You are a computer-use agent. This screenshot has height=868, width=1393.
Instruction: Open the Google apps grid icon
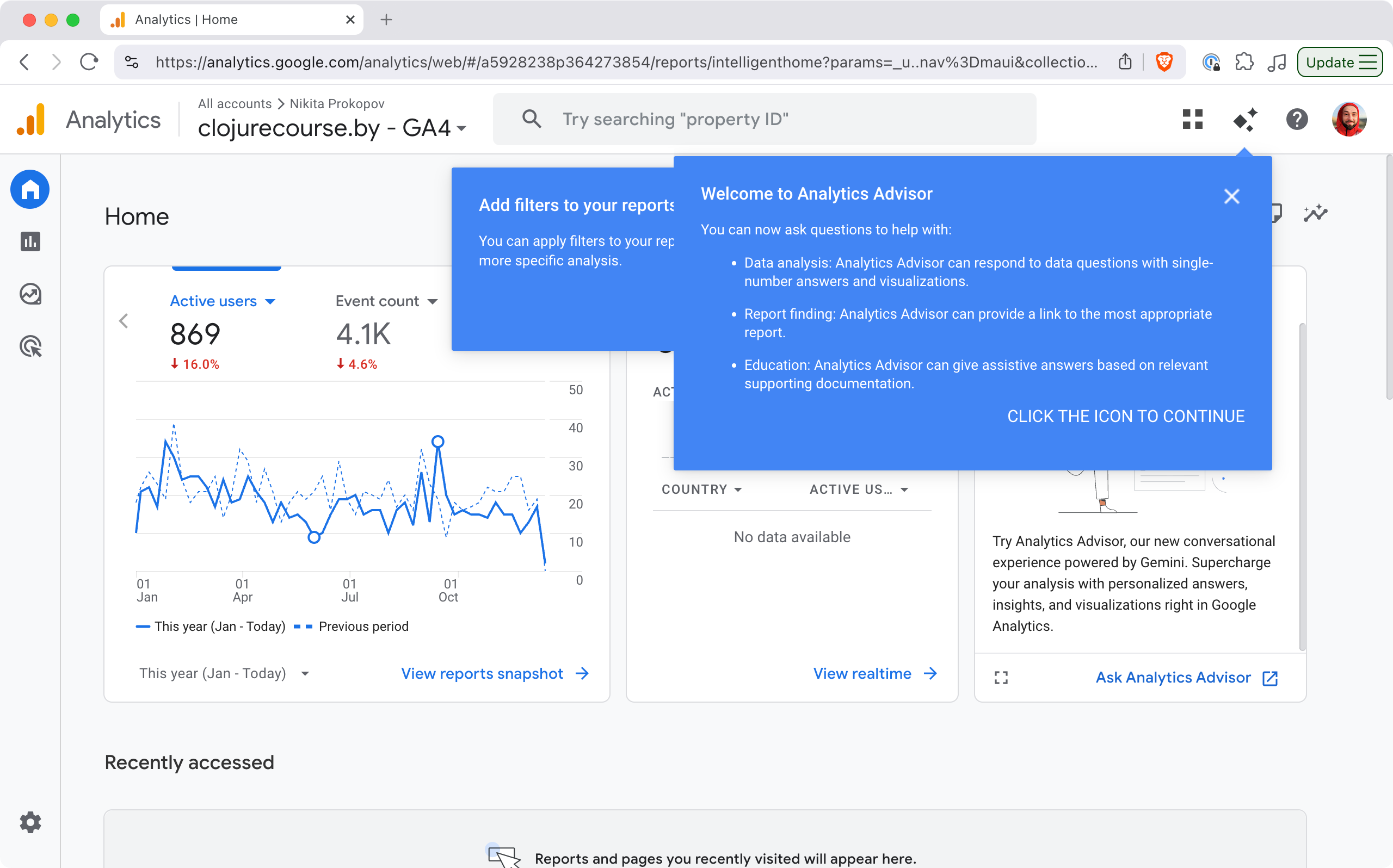(1193, 120)
